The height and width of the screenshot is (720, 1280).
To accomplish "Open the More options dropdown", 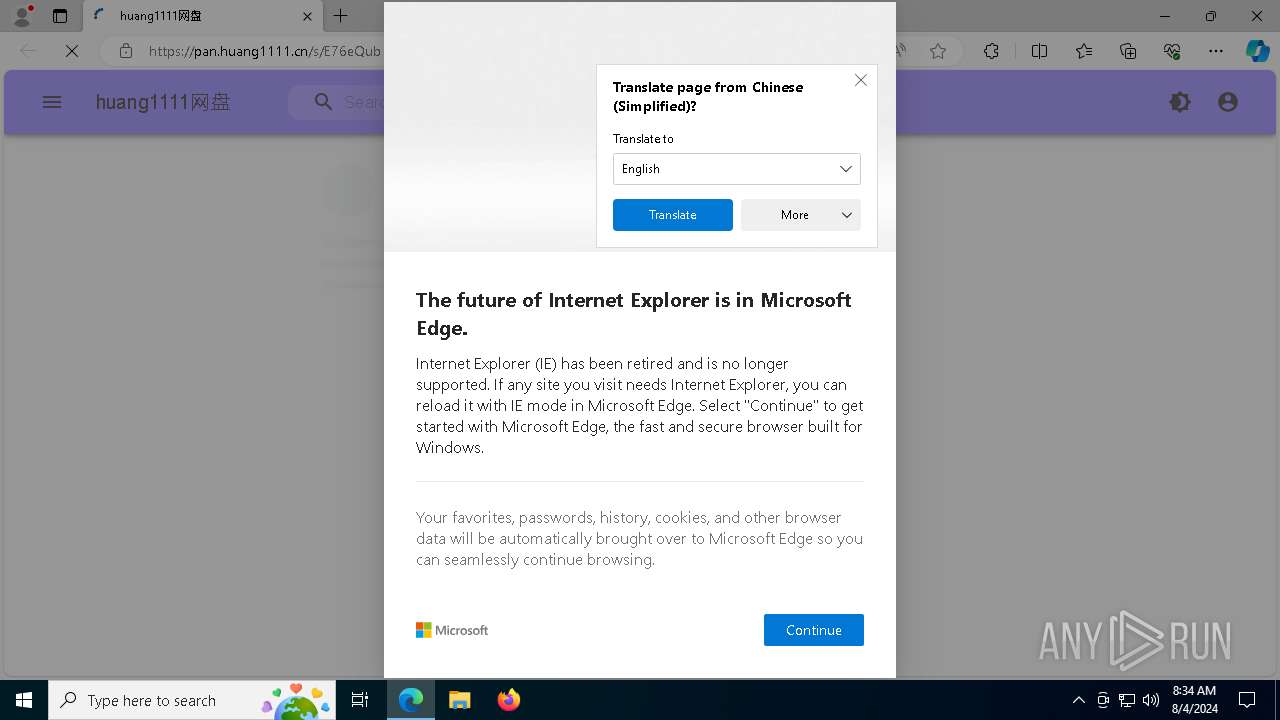I will tap(800, 215).
